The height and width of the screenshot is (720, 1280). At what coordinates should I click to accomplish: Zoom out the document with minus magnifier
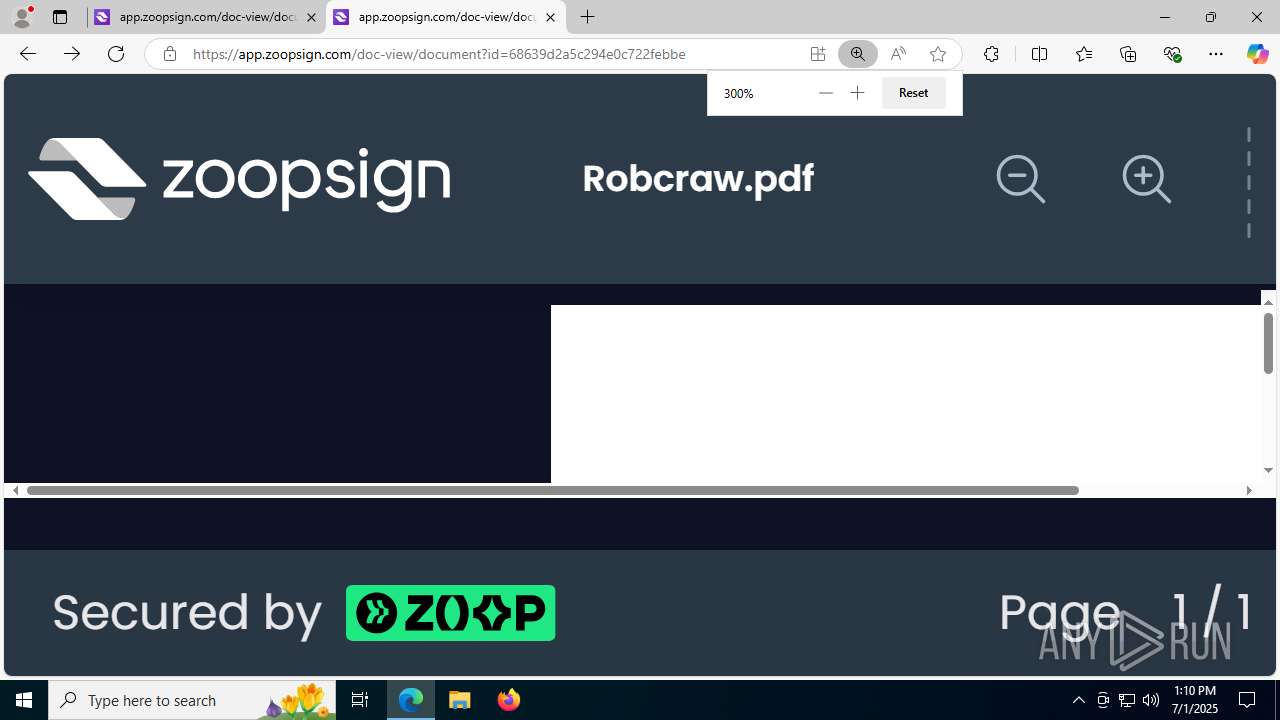[x=1021, y=179]
